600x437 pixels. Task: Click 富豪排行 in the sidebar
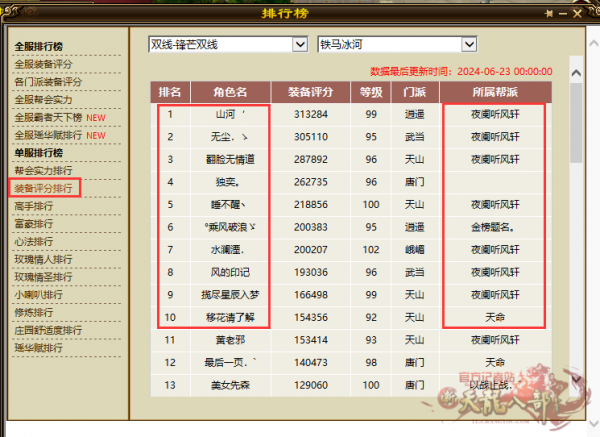[34, 224]
